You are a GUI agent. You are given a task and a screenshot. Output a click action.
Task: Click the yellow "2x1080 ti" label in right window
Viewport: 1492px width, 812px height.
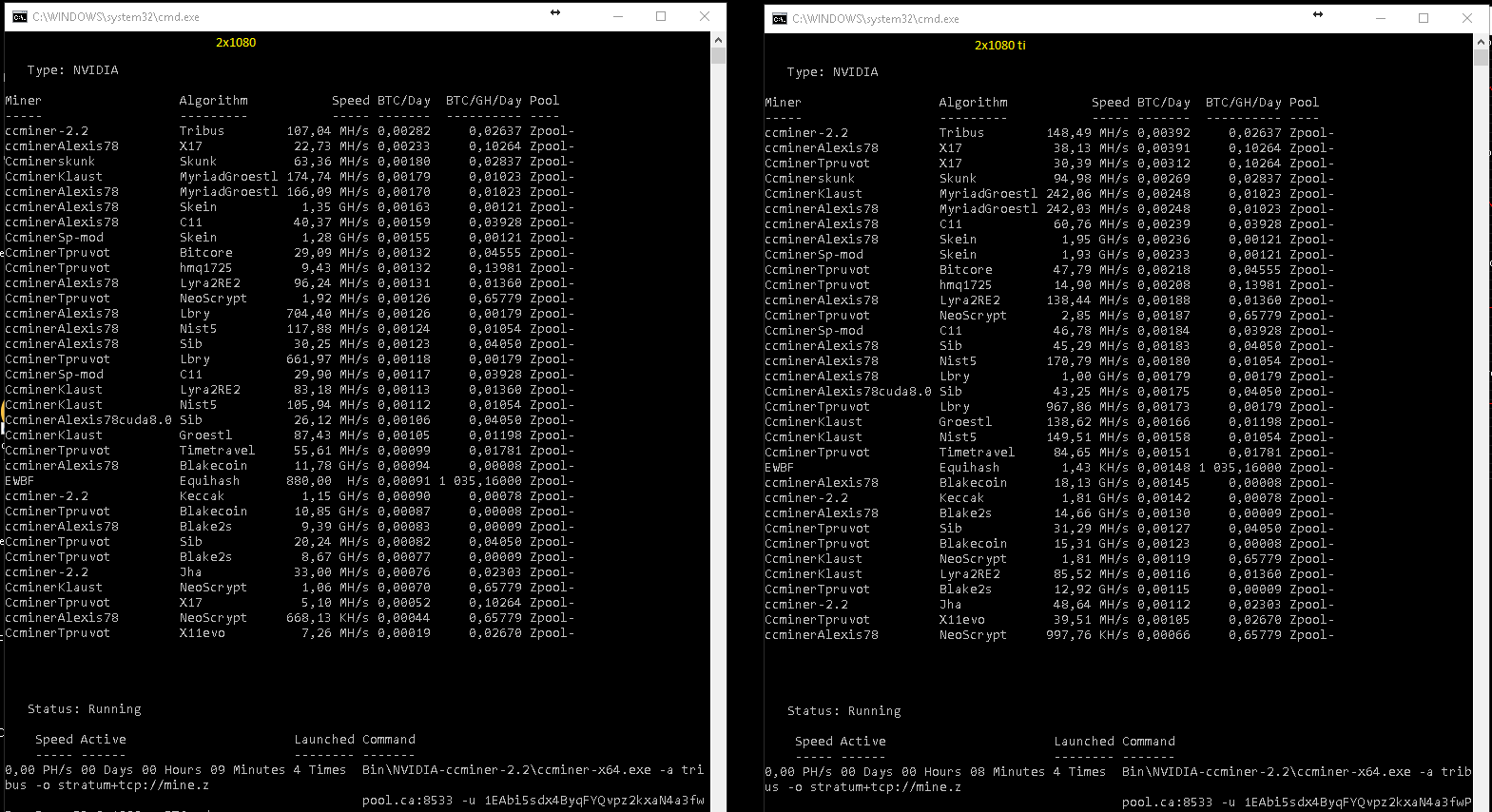pos(1000,46)
